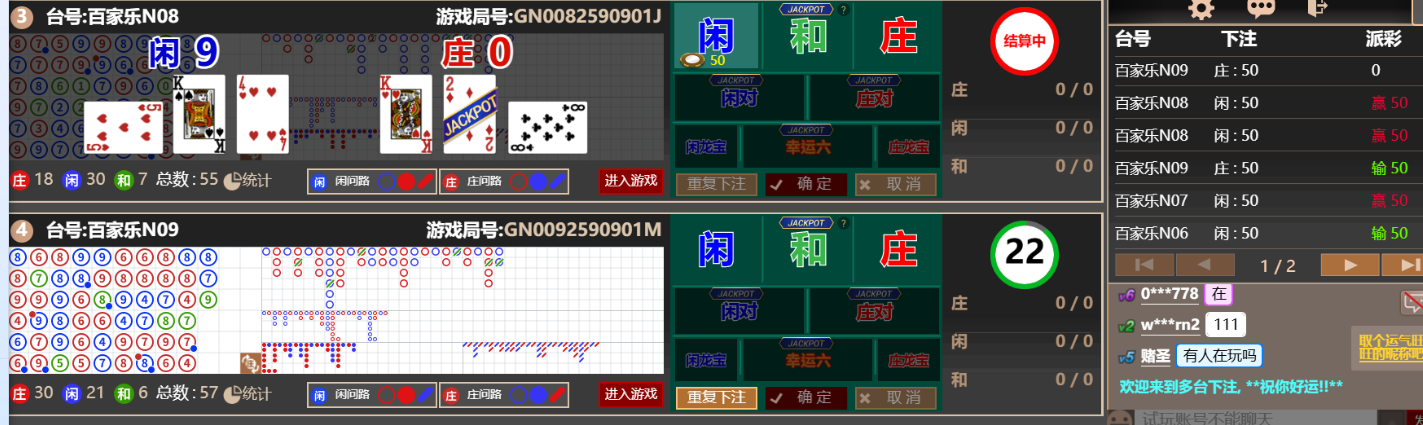1423x425 pixels.
Task: Bet on 庄对 at table N08
Action: 873,98
